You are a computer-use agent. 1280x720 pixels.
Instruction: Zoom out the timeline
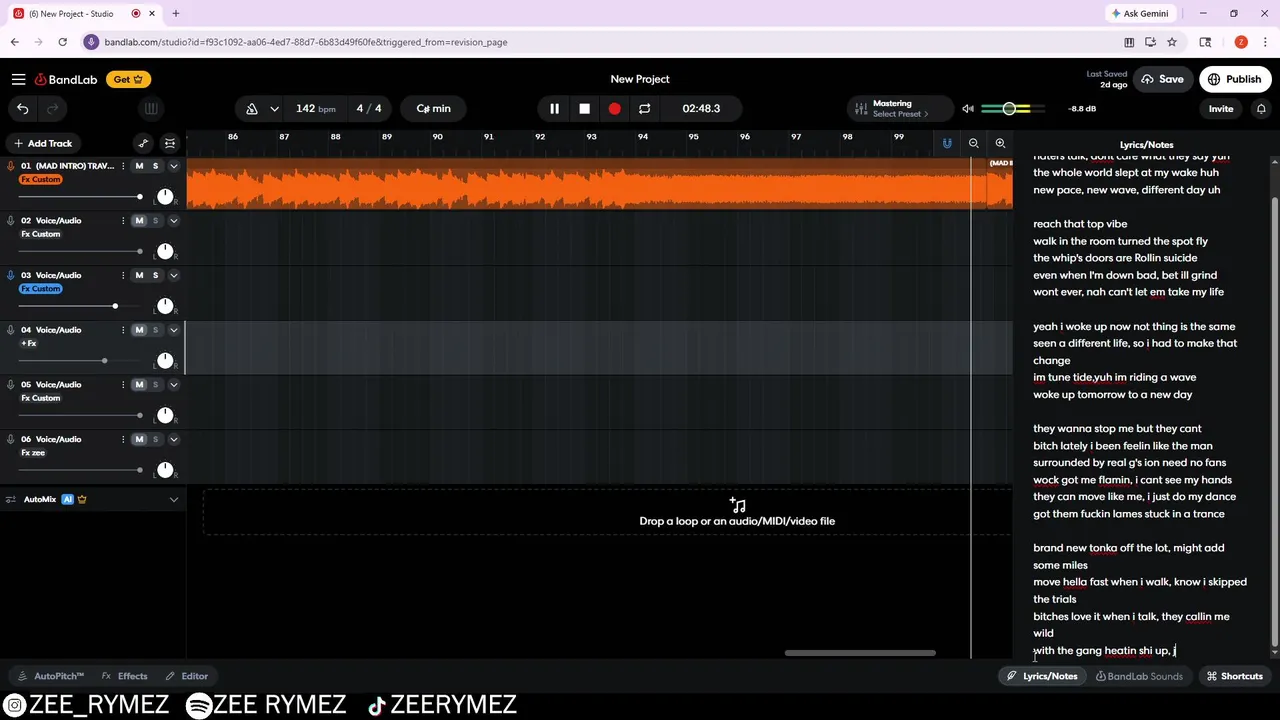point(973,143)
